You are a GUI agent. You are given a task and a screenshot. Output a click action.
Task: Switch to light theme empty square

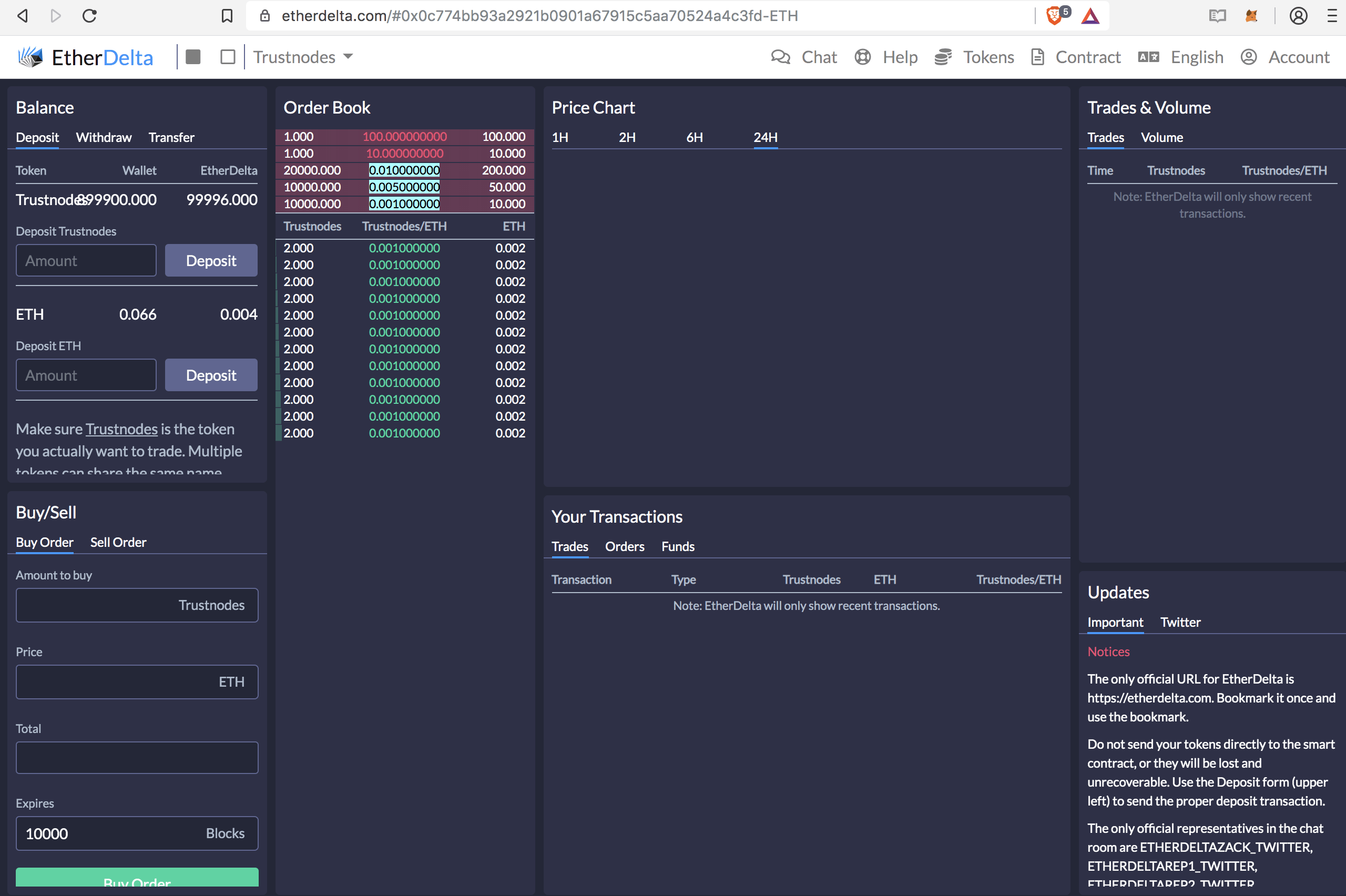pyautogui.click(x=228, y=57)
